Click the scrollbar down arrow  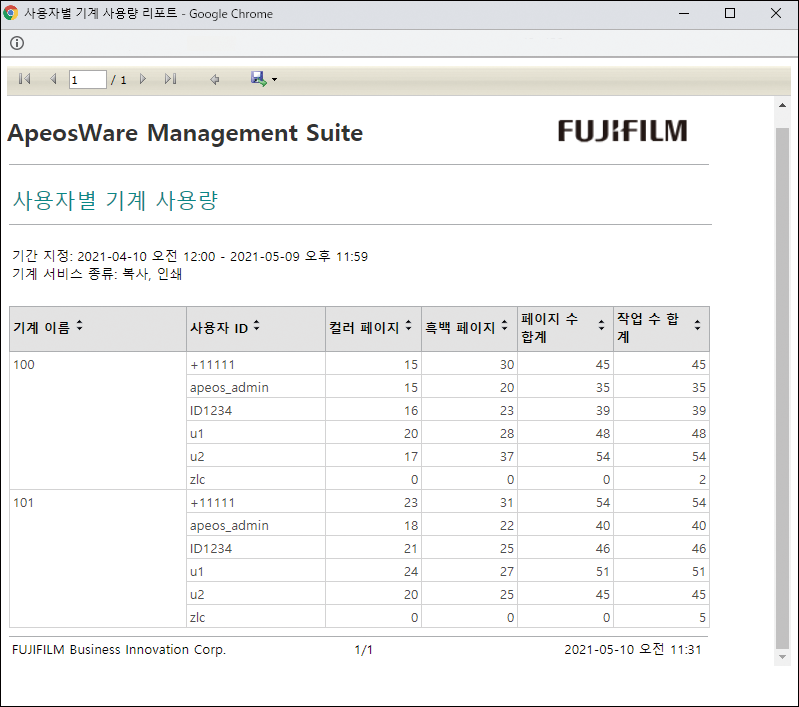[782, 656]
